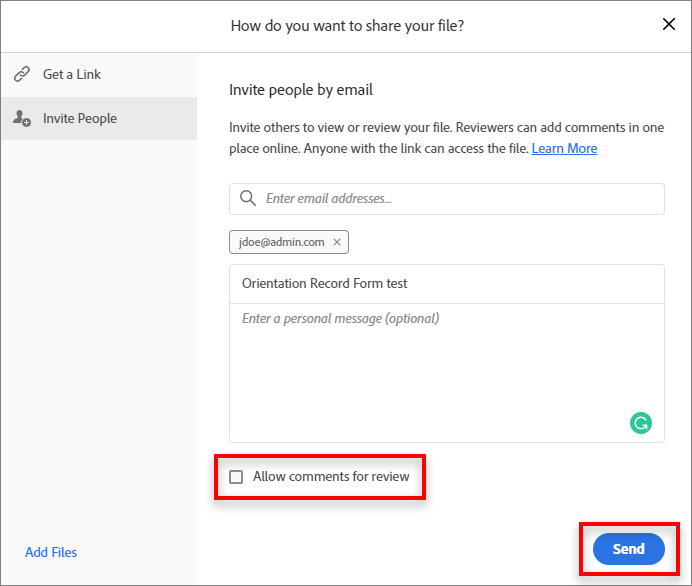Open the Learn More link

tap(564, 149)
